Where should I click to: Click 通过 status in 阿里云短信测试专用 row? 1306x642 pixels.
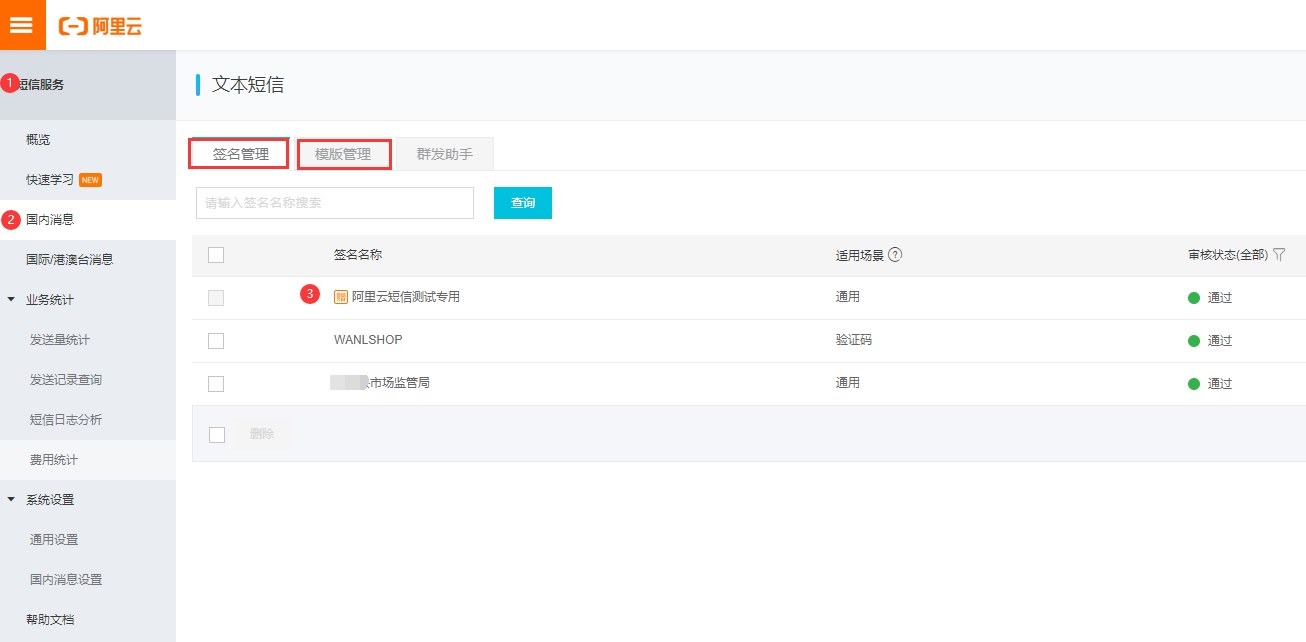[x=1220, y=298]
